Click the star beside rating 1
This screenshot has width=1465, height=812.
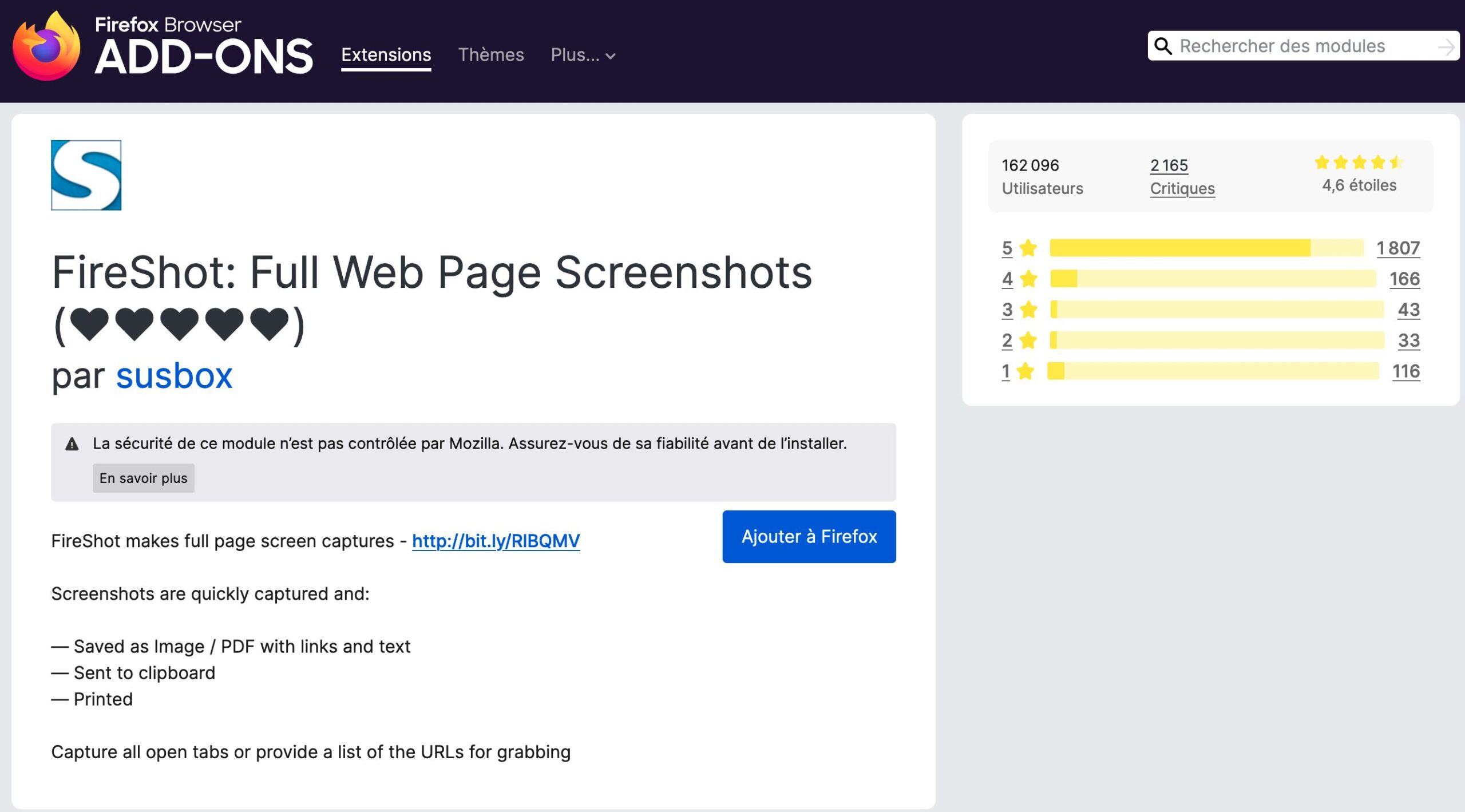pyautogui.click(x=1025, y=372)
